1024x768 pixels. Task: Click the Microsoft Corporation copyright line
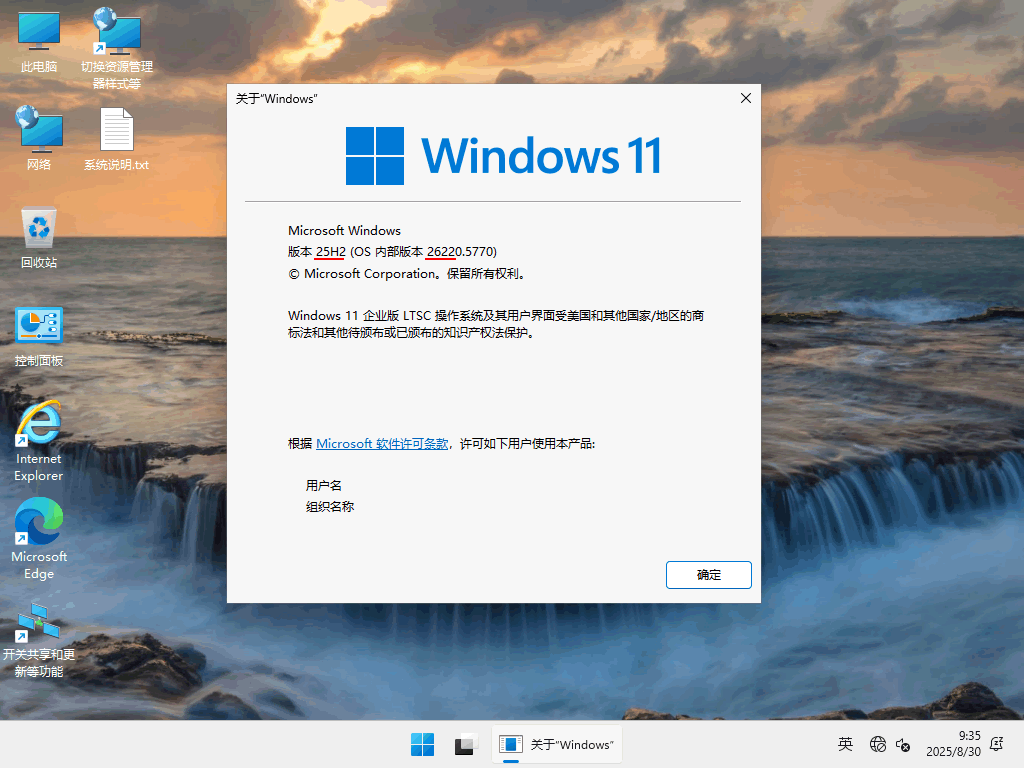[x=407, y=274]
